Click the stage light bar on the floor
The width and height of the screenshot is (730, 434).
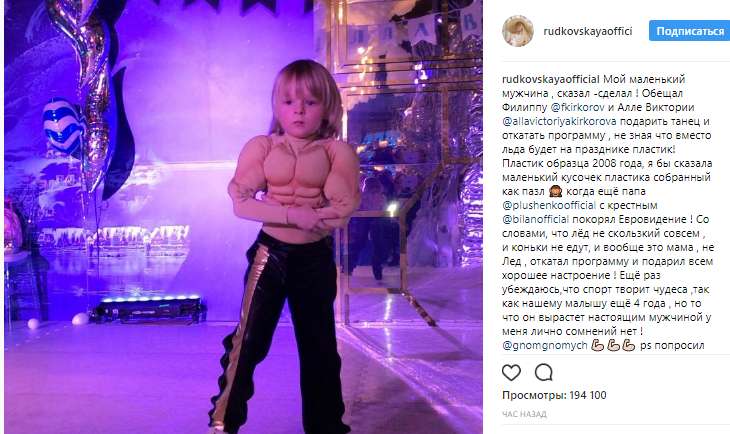[x=148, y=310]
